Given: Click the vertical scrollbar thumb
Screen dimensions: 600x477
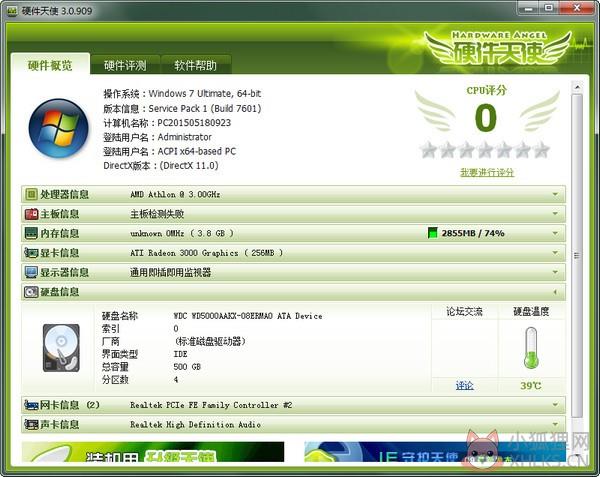Looking at the screenshot, I should coord(577,255).
